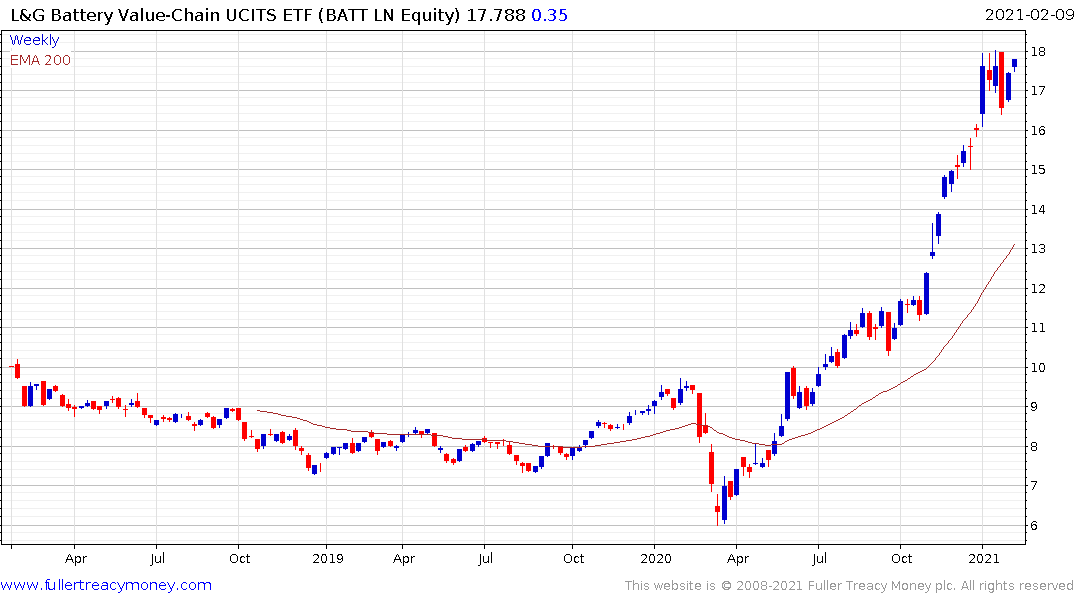Click the 16 price axis label
Screen dimensions: 1075x600
pyautogui.click(x=1038, y=130)
